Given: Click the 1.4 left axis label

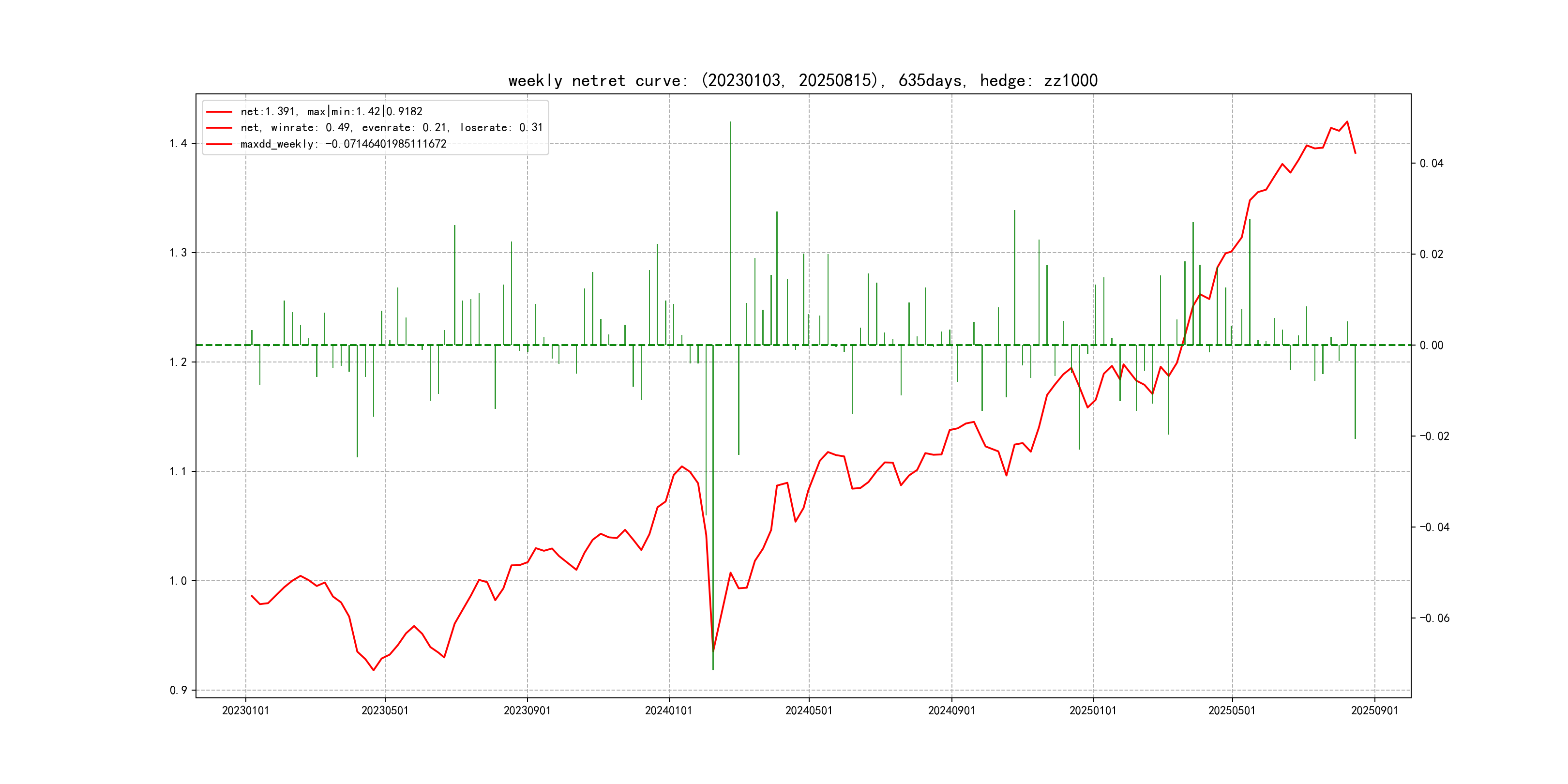Looking at the screenshot, I should tap(178, 144).
